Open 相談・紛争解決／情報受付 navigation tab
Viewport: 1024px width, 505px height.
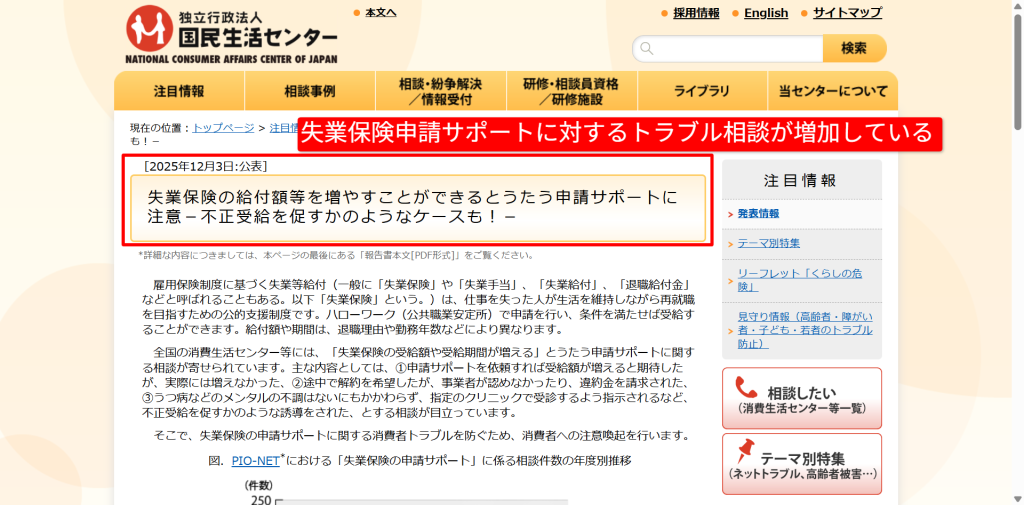pos(441,91)
